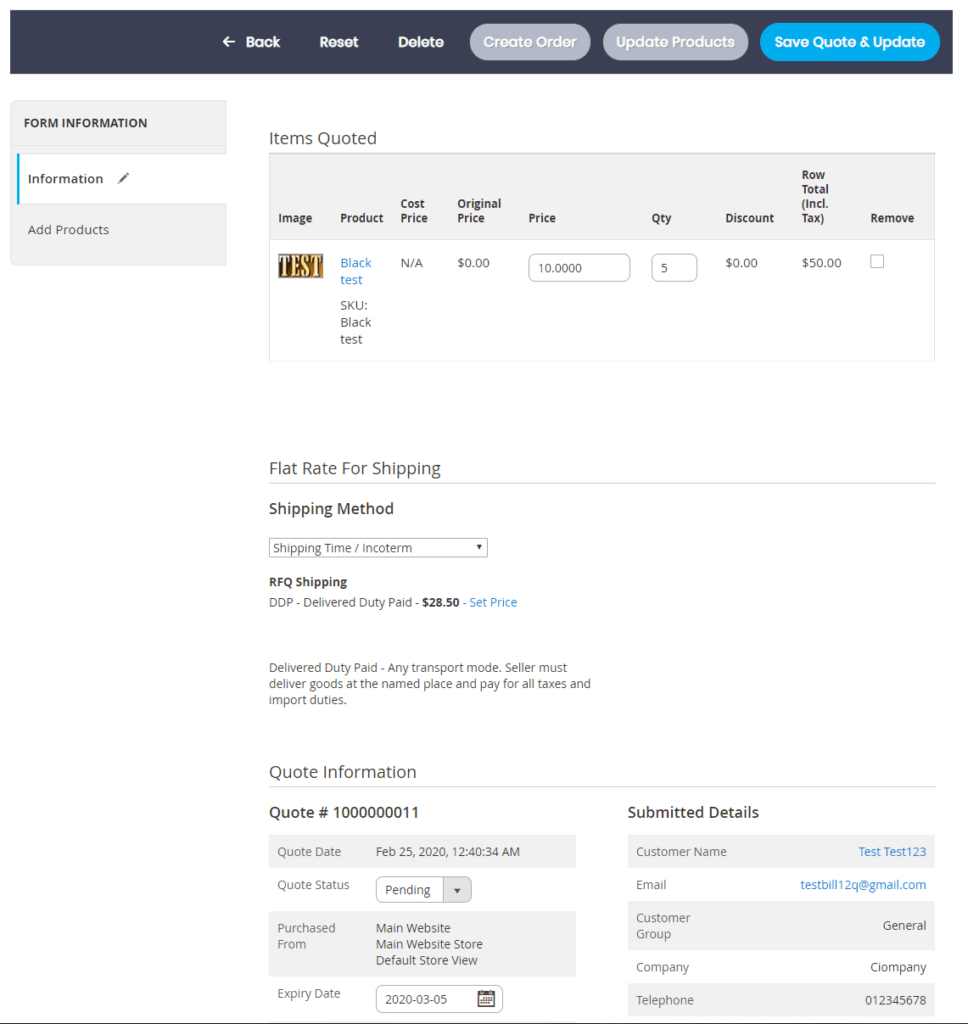
Task: Click the Create Order button
Action: 530,42
